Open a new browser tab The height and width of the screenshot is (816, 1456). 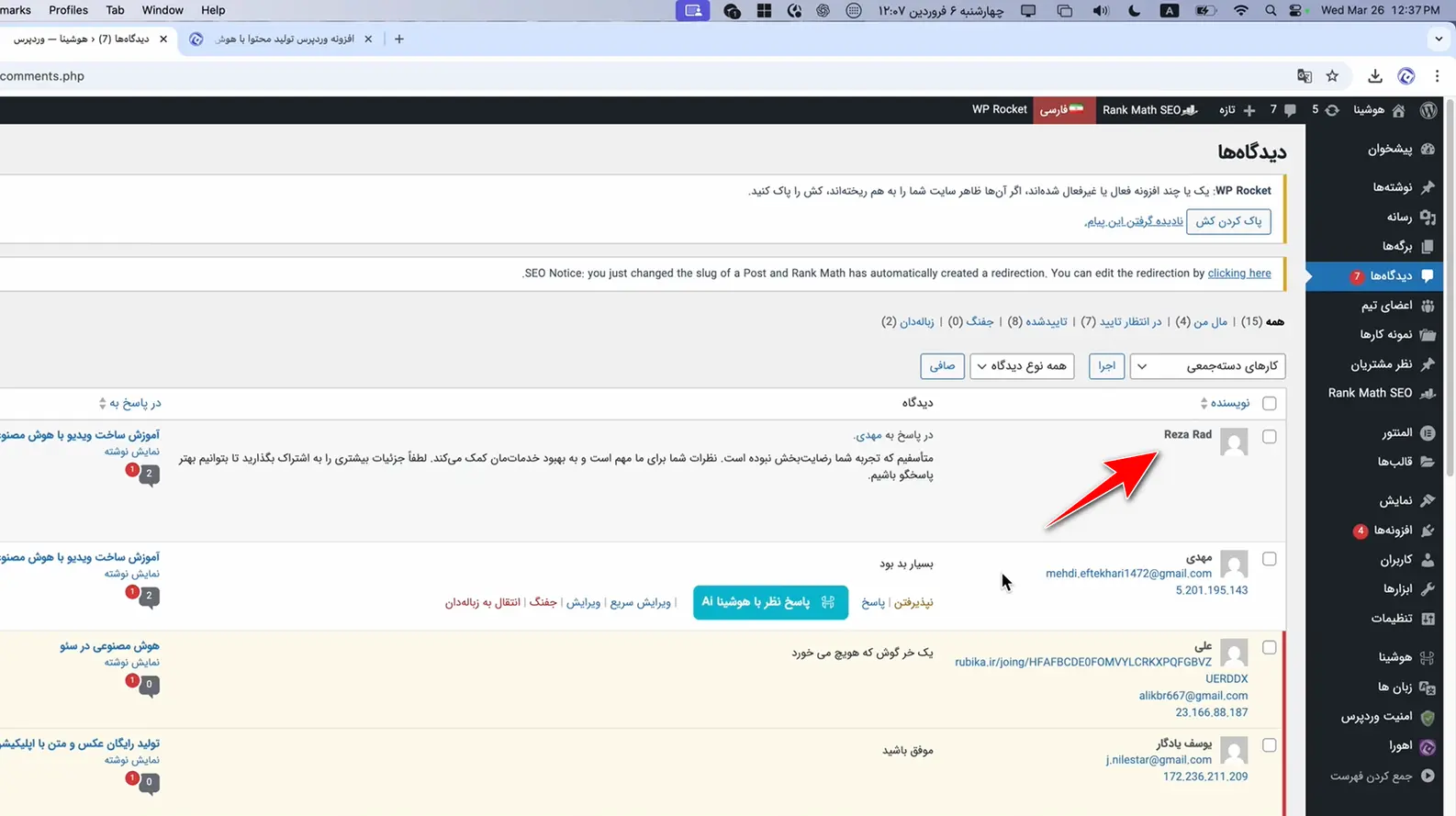point(398,39)
